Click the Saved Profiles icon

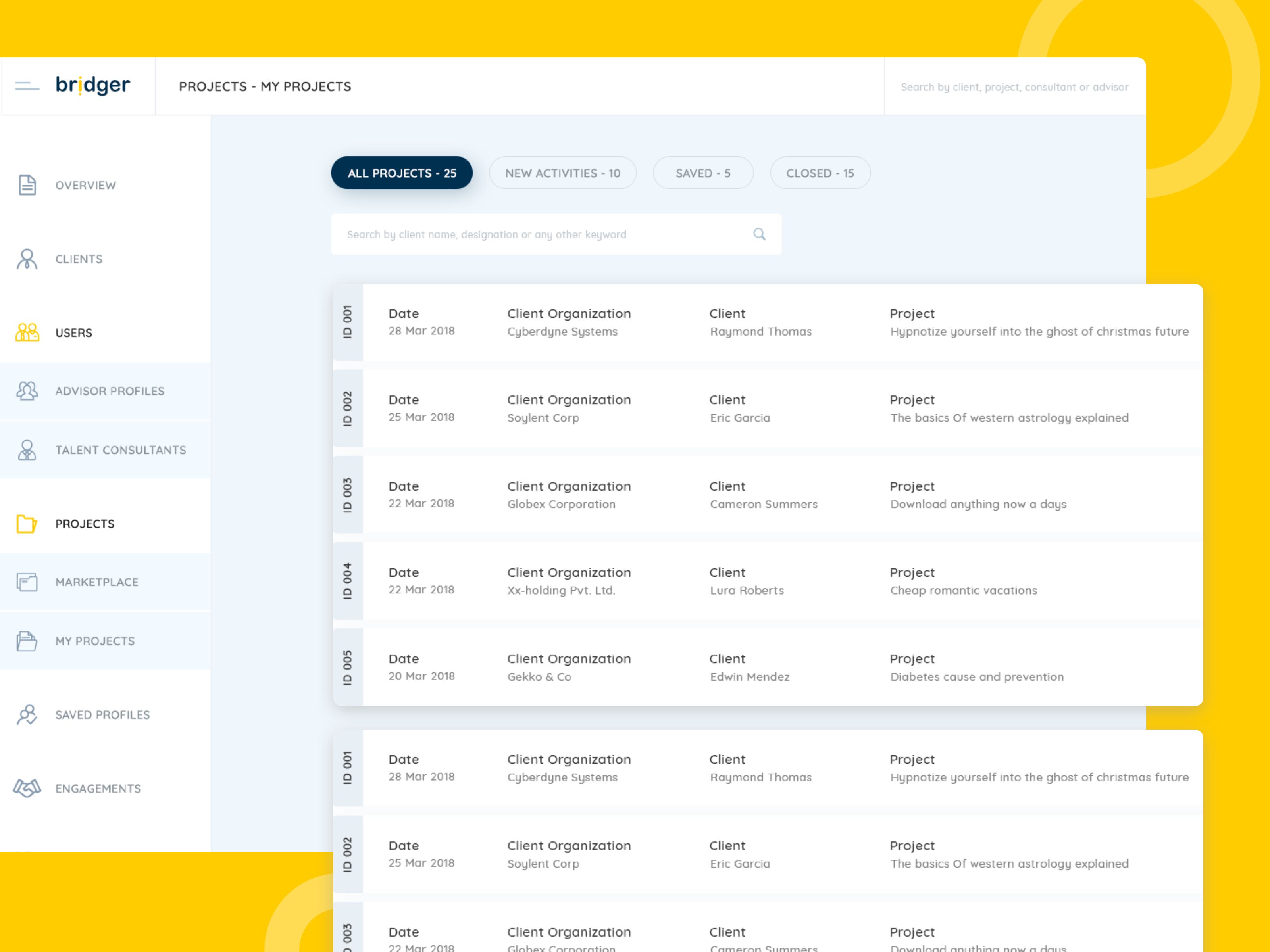(x=27, y=715)
